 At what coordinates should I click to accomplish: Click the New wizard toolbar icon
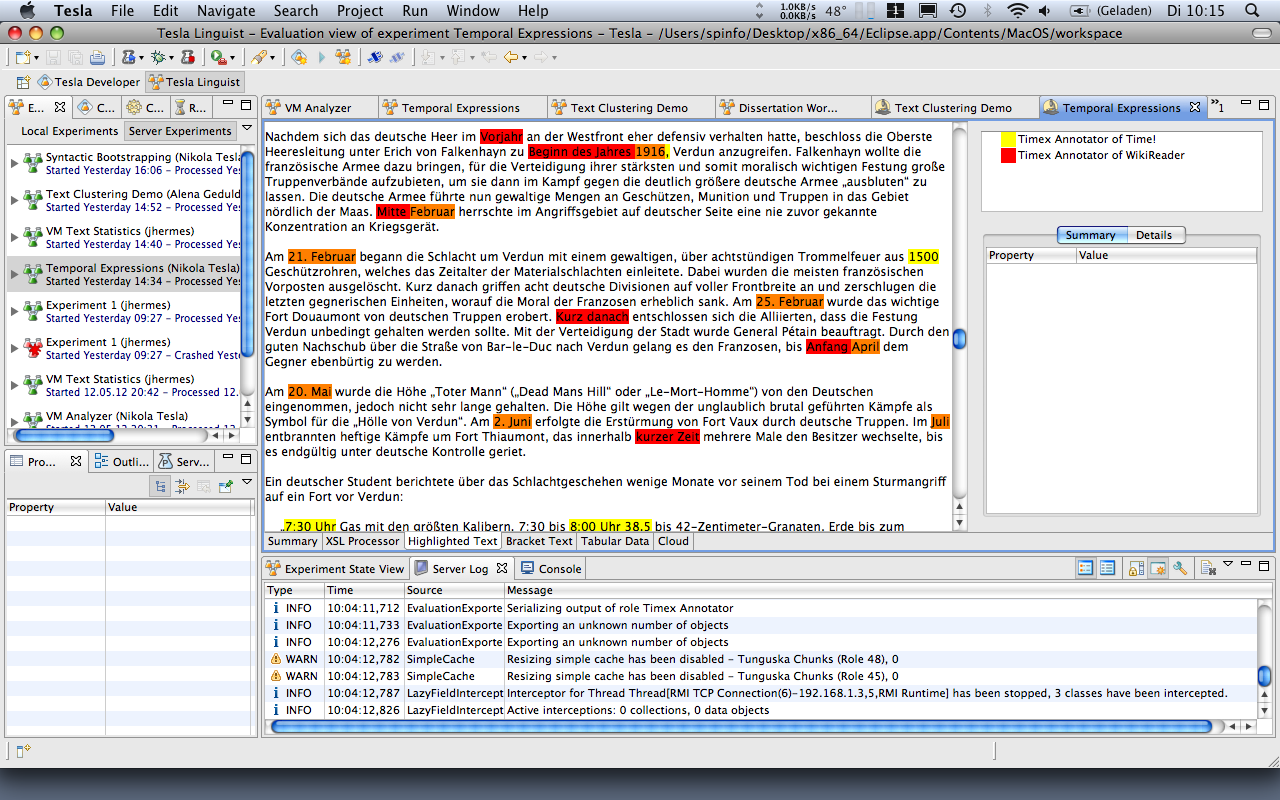21,57
